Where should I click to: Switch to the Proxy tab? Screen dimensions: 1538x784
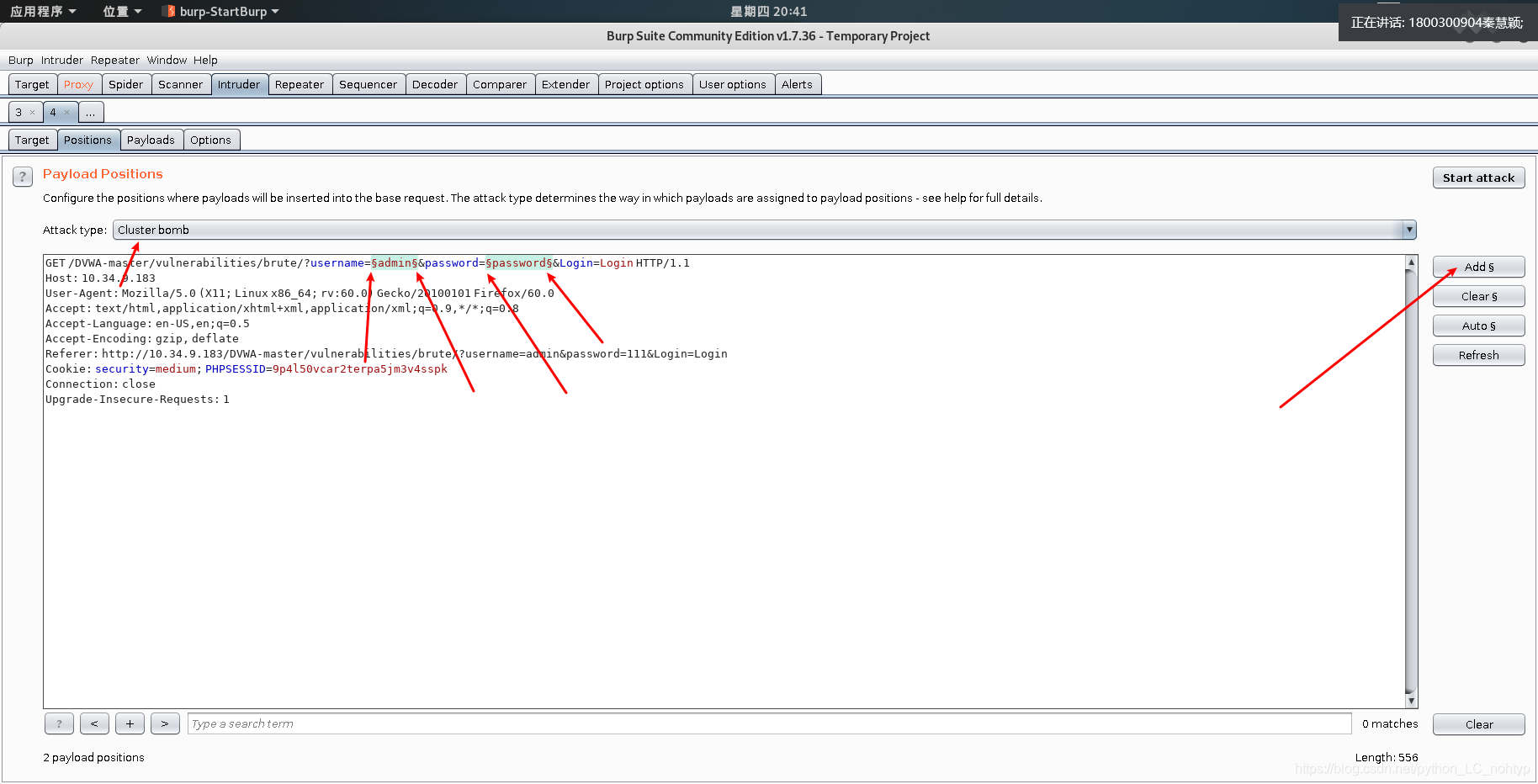(x=78, y=84)
